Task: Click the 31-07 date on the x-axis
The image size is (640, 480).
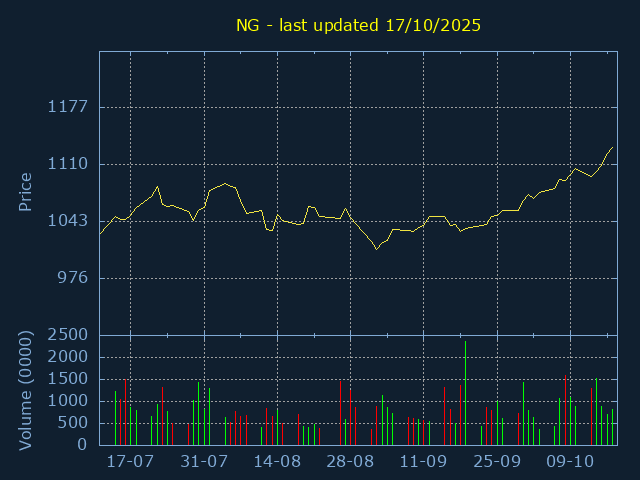Action: tap(204, 463)
